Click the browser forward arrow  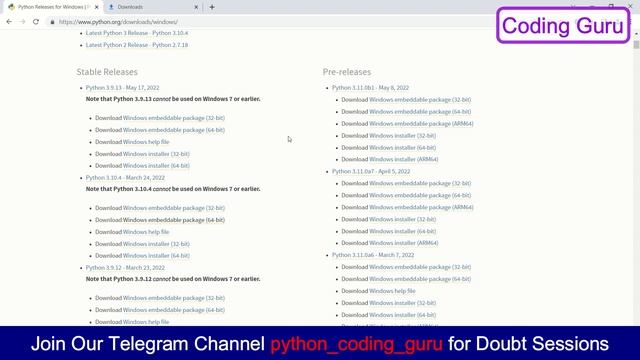tap(22, 22)
